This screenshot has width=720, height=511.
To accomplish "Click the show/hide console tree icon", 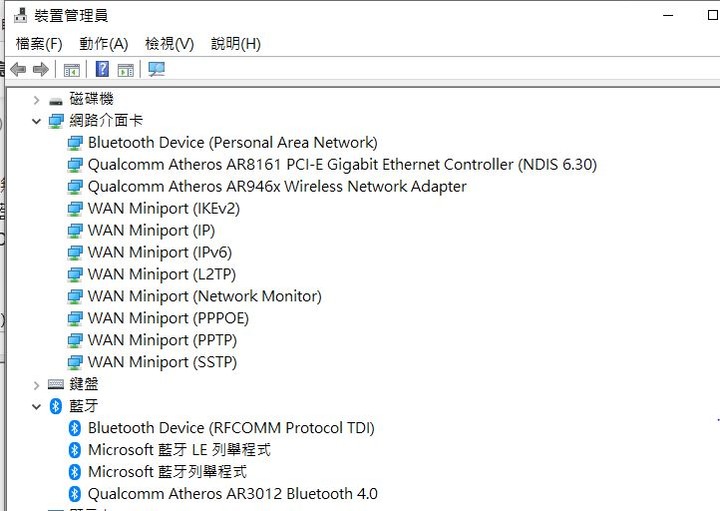I will 72,70.
